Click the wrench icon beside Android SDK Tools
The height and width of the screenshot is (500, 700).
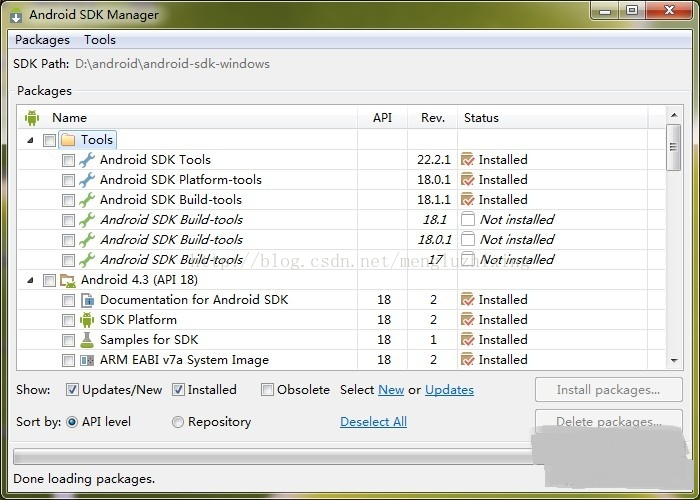(87, 160)
